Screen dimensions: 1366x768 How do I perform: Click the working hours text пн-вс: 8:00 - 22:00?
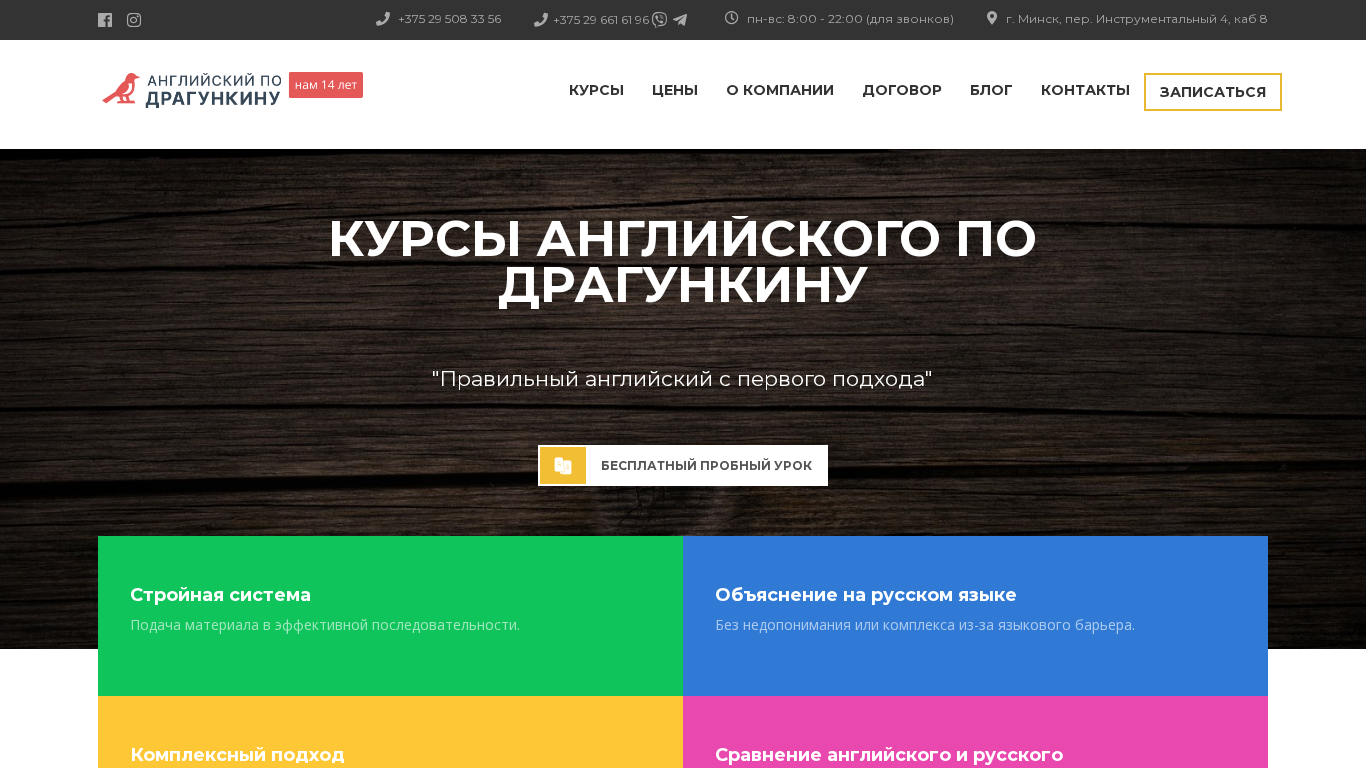coord(850,19)
